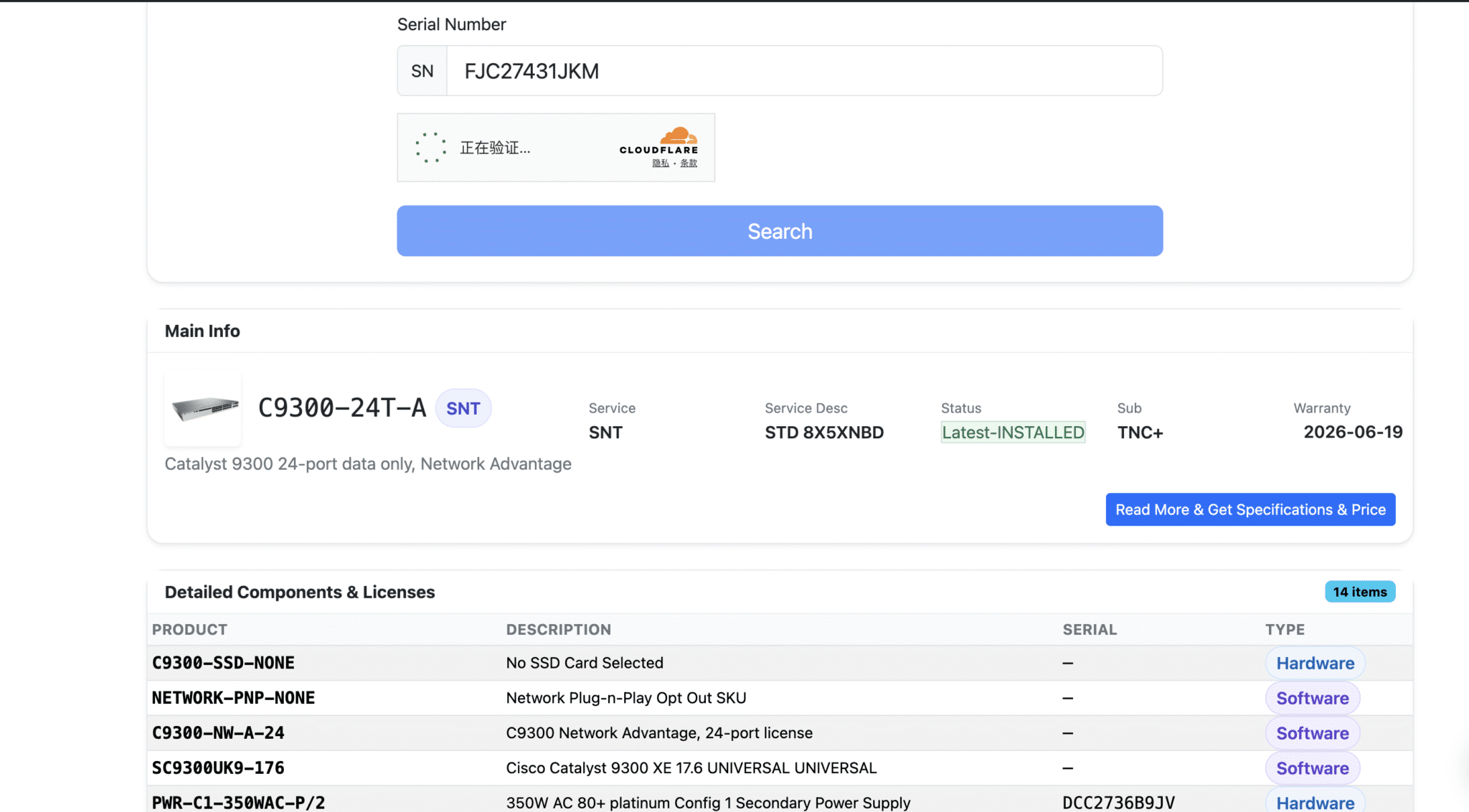Click the Software tag for SC9300UK9-176
Viewport: 1469px width, 812px height.
tap(1312, 768)
